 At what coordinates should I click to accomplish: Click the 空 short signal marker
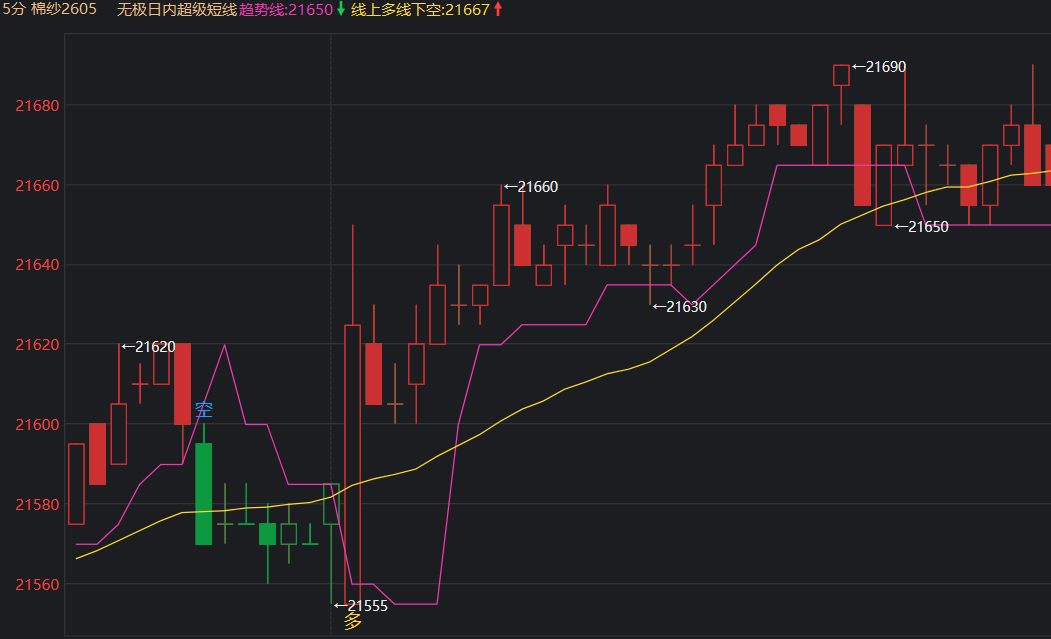coord(204,410)
